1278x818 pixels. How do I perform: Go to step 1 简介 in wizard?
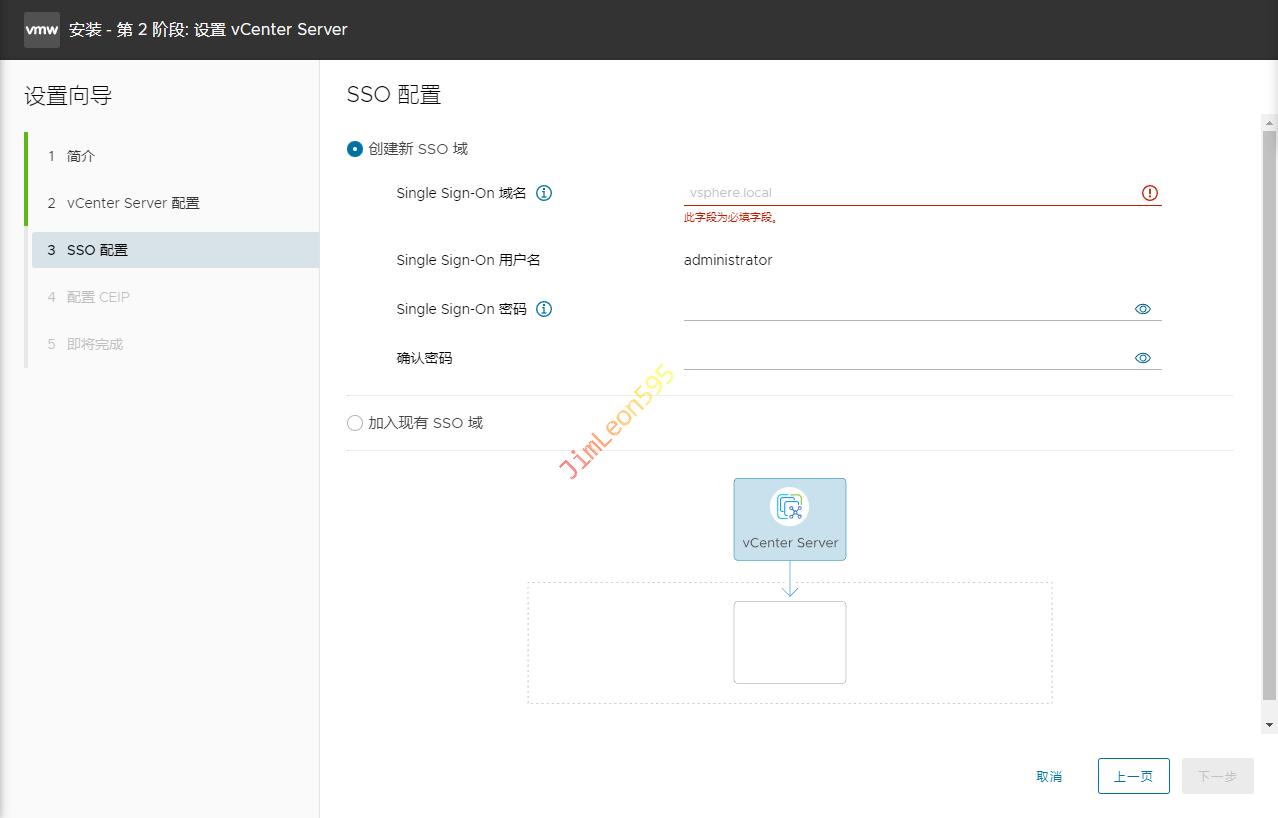point(81,156)
